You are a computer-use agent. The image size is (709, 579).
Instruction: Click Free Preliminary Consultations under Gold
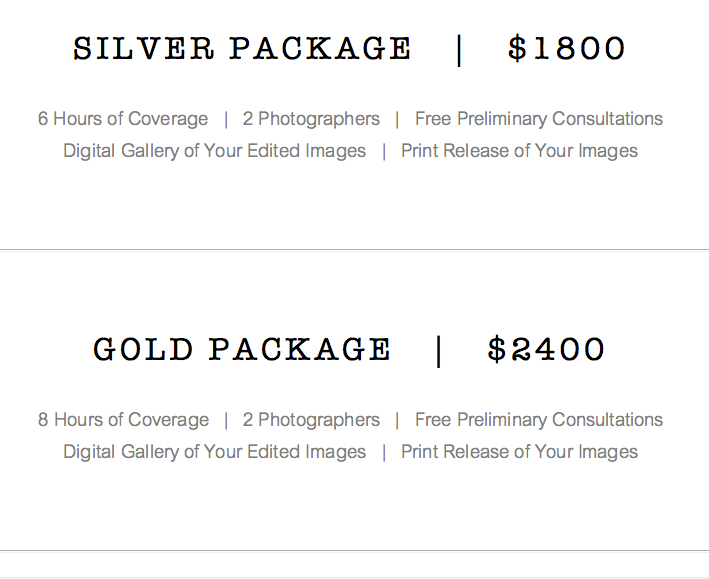pos(539,420)
